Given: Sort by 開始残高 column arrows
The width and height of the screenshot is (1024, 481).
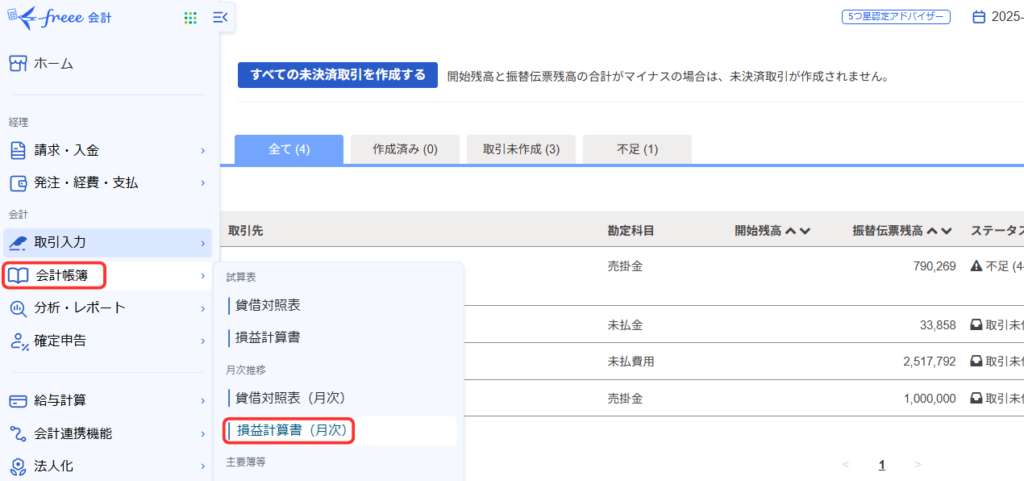Looking at the screenshot, I should point(797,231).
